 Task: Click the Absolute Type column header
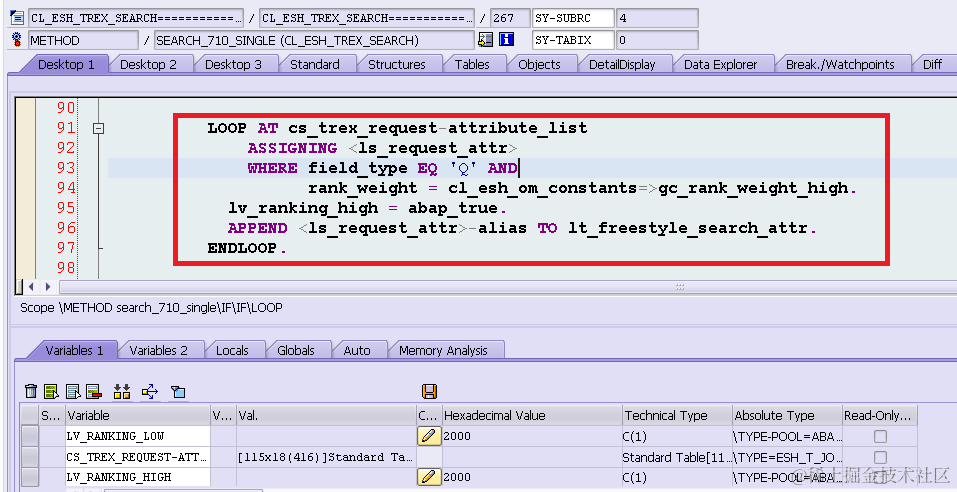(787, 415)
